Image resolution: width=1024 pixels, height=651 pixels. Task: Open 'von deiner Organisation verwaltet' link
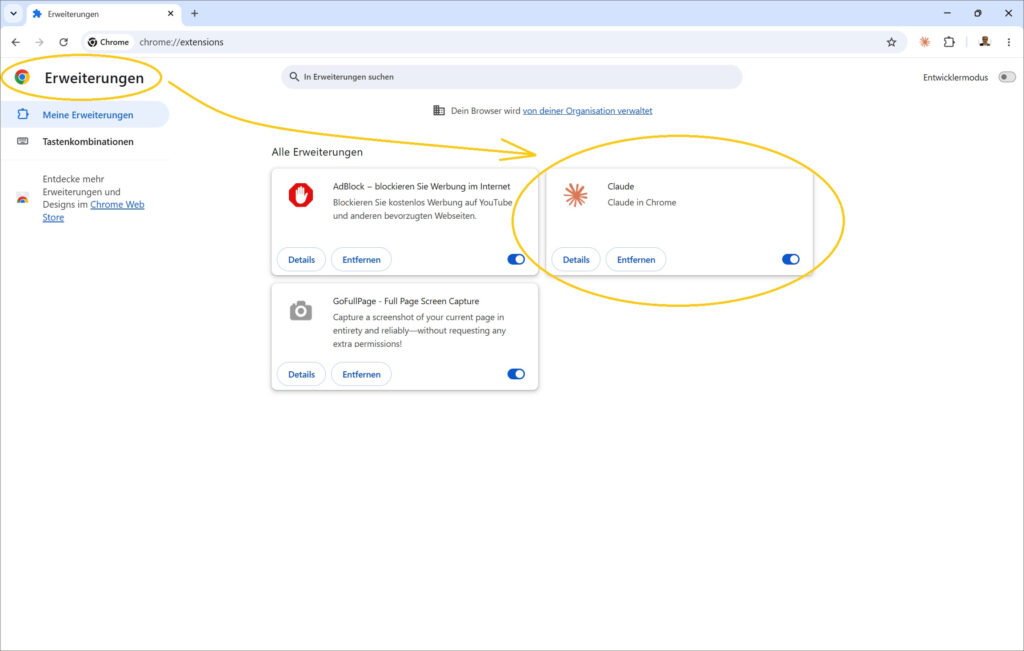(587, 110)
